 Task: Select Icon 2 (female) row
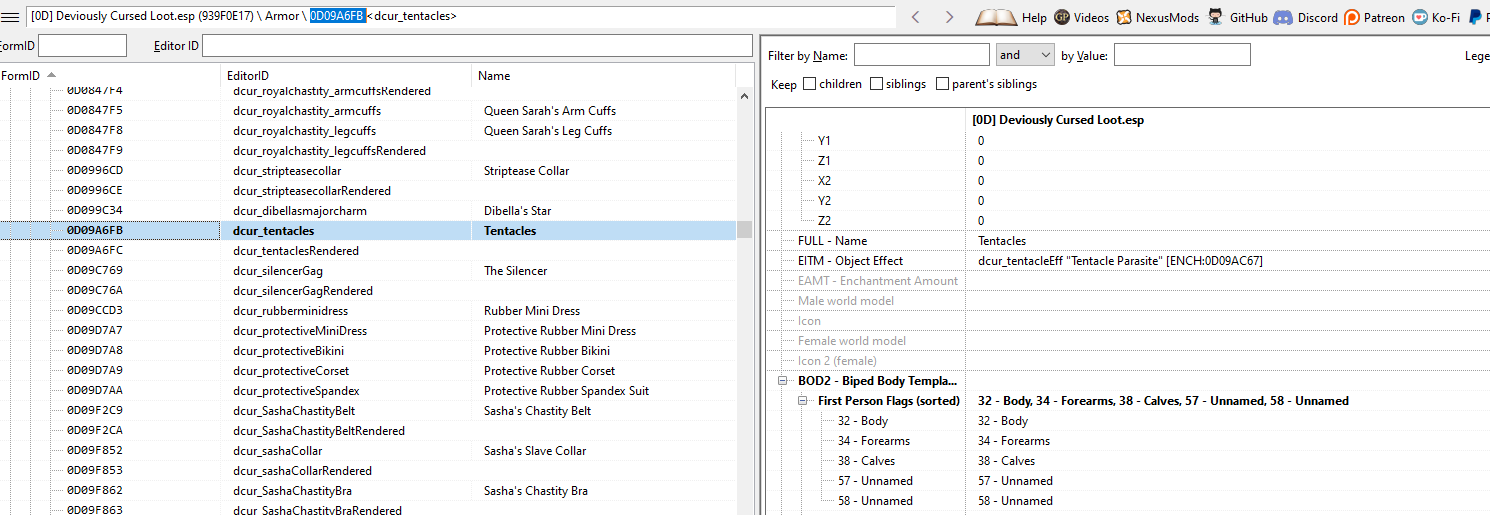pos(1128,361)
